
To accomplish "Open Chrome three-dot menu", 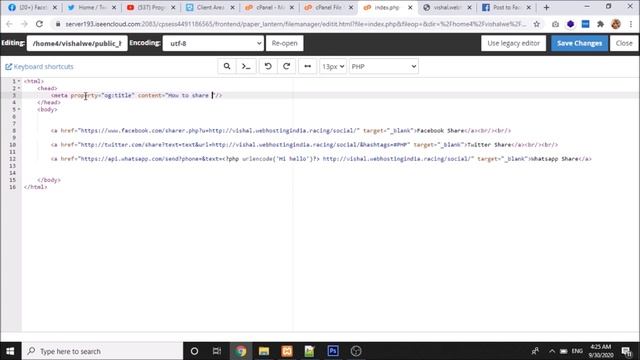I will pos(631,24).
